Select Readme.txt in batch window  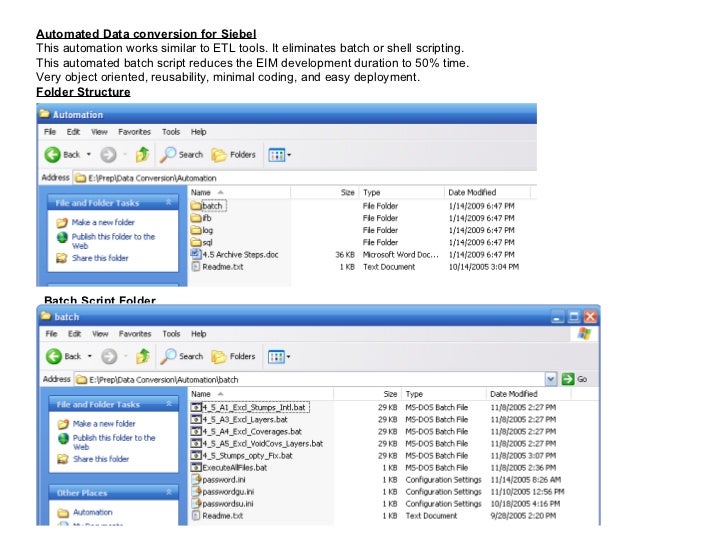pos(217,516)
